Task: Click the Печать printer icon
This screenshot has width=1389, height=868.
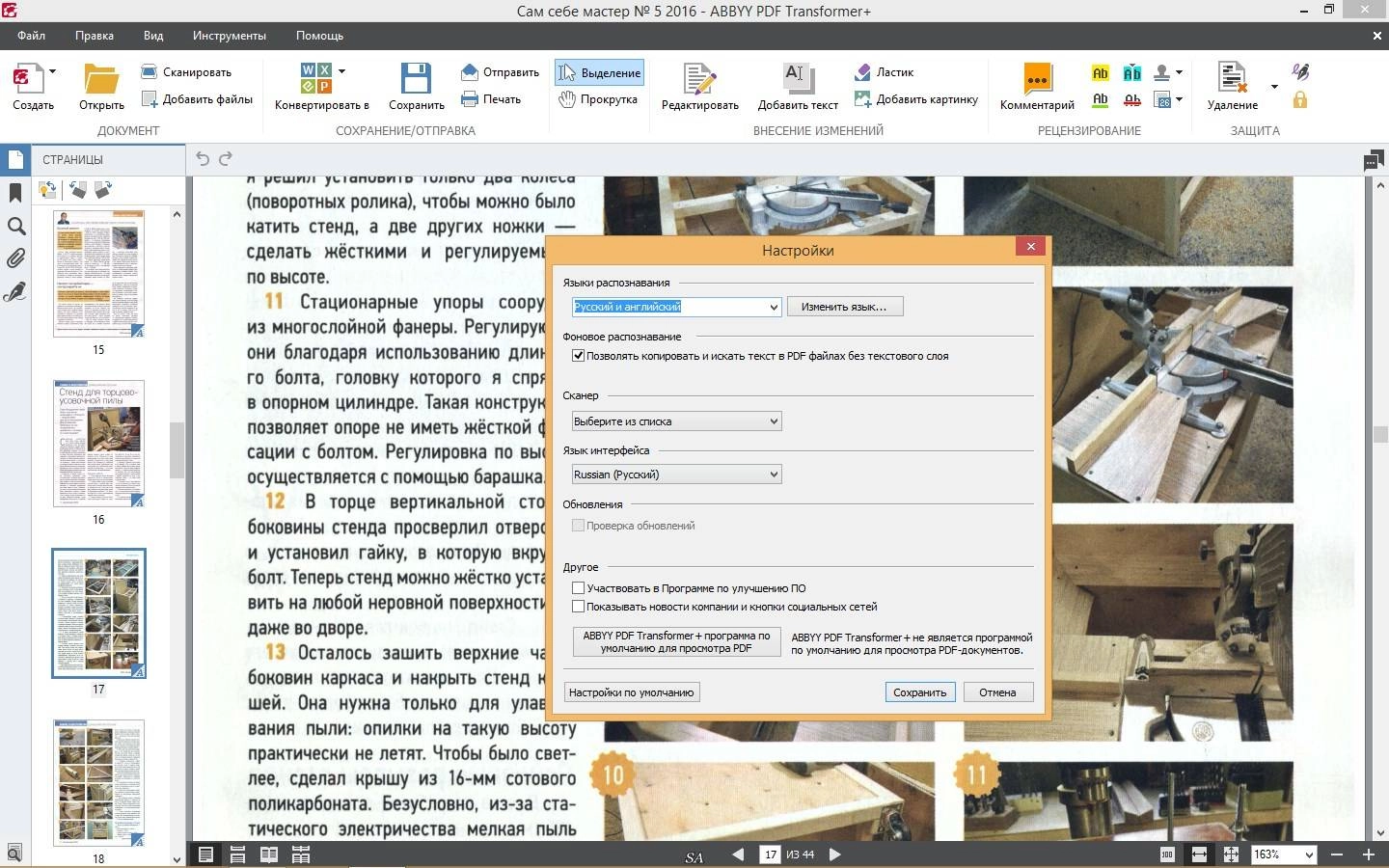Action: 491,98
